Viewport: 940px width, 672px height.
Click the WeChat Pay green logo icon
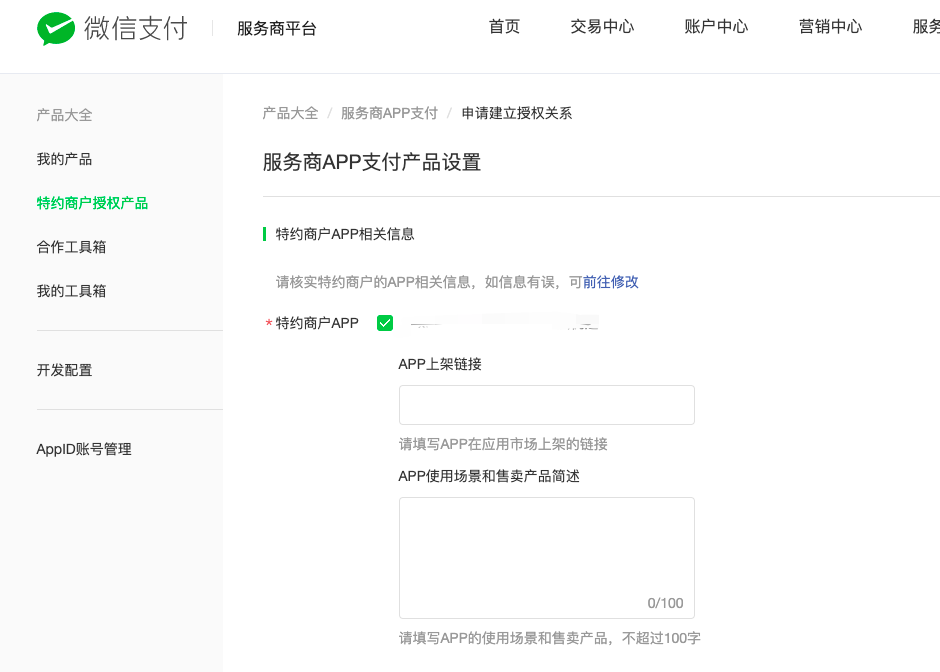(56, 28)
